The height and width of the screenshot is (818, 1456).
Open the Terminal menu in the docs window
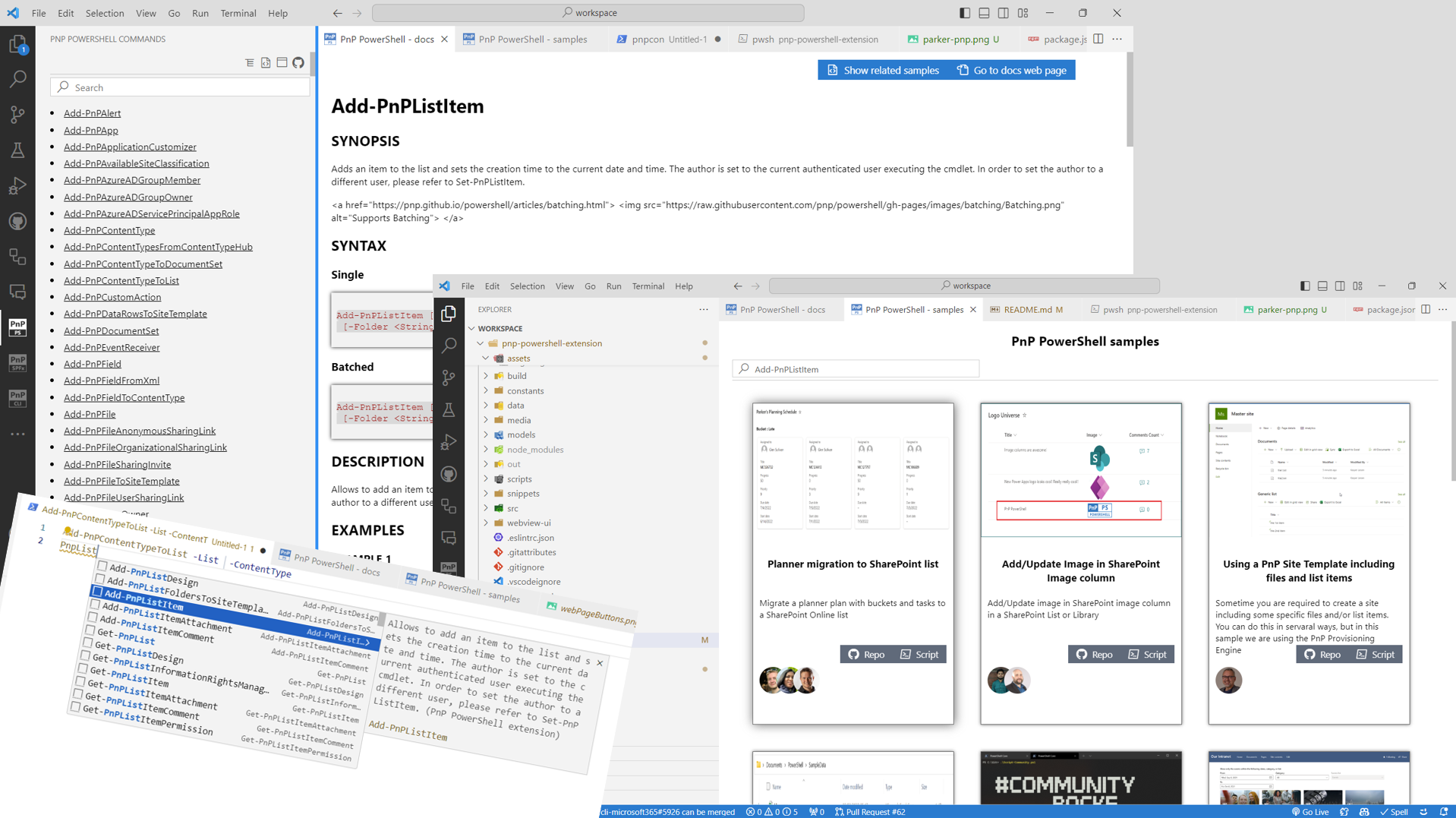238,13
